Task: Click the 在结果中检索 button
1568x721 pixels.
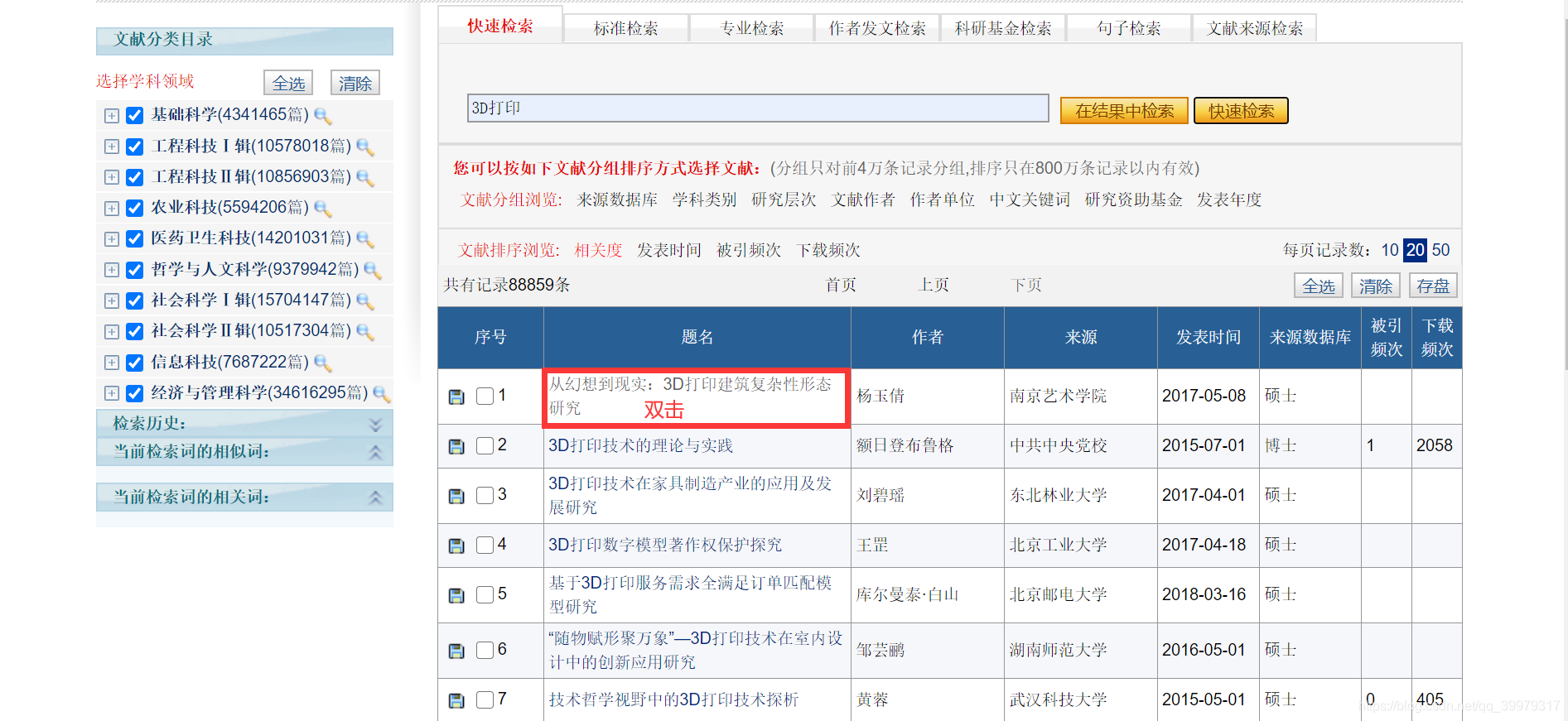Action: coord(1125,111)
